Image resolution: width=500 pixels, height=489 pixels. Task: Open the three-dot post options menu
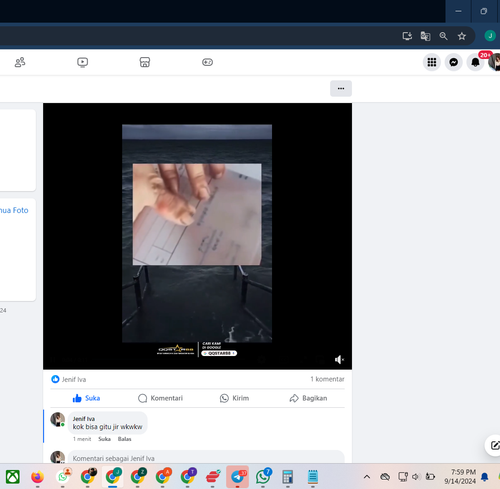point(341,88)
